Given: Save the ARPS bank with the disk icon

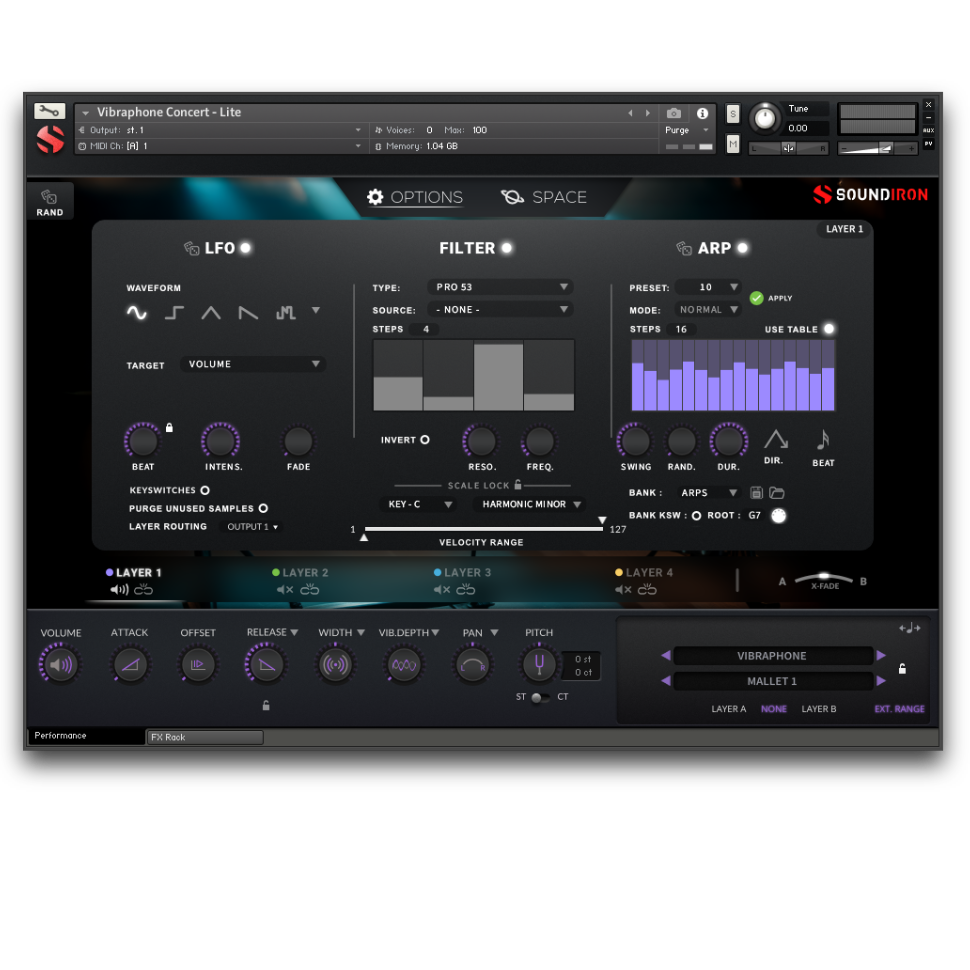Looking at the screenshot, I should (757, 492).
